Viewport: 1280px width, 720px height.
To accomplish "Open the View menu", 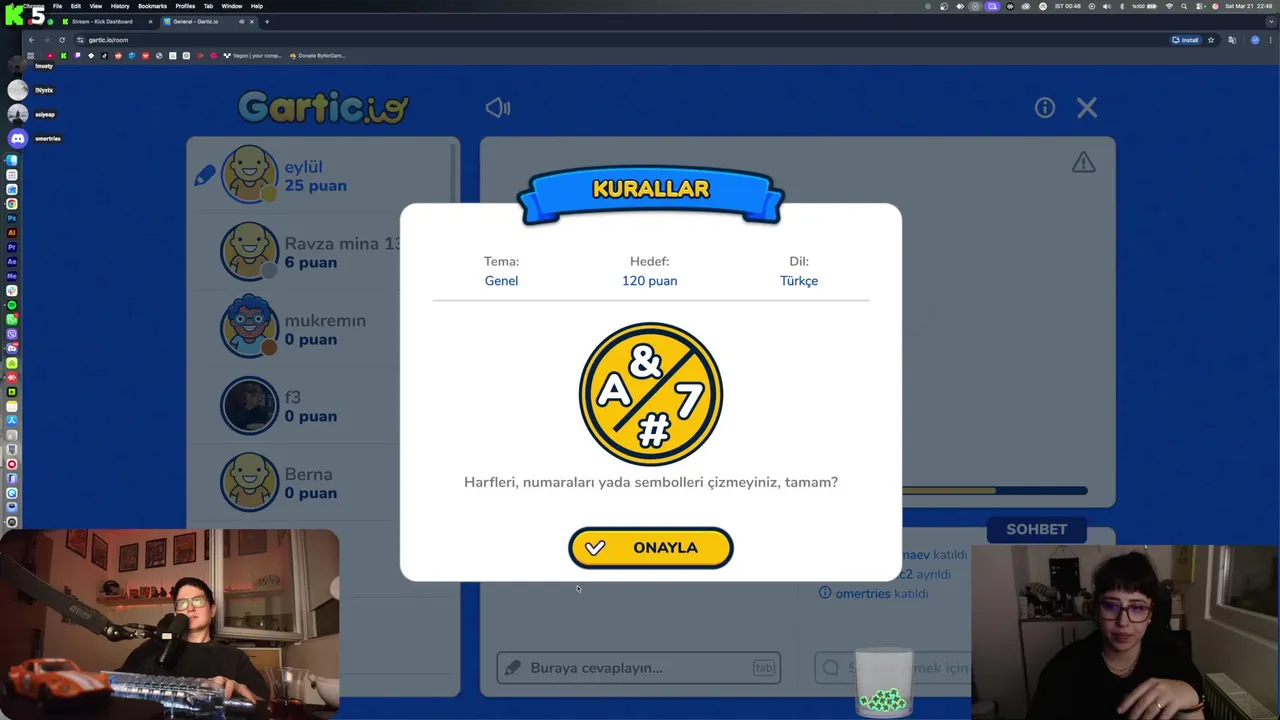I will [96, 6].
